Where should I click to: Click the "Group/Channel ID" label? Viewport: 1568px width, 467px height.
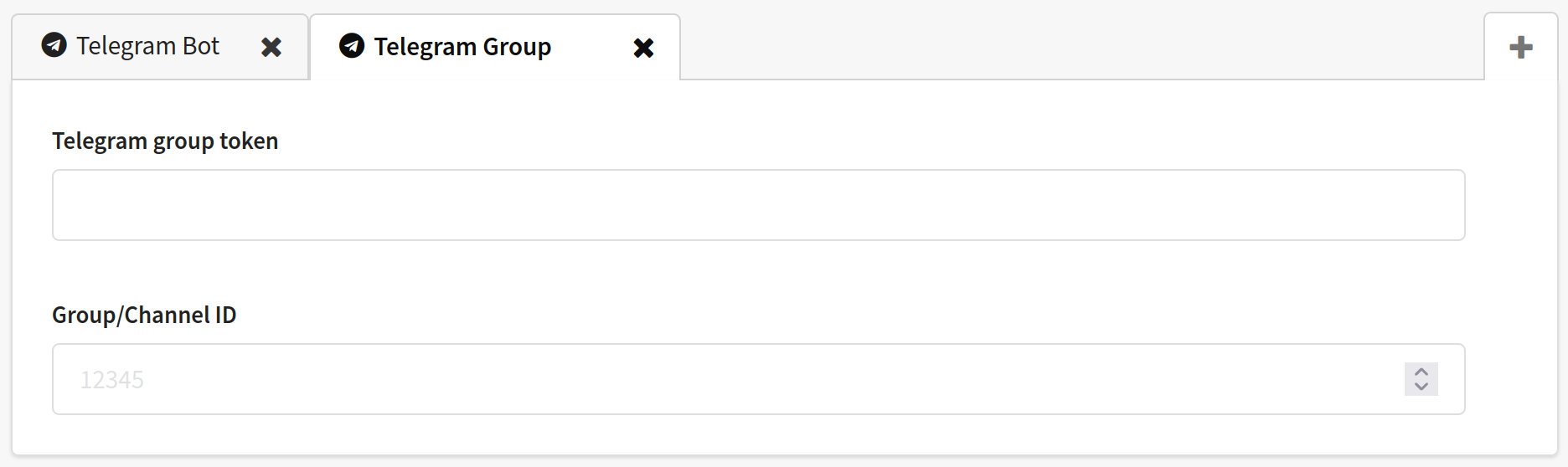(144, 315)
